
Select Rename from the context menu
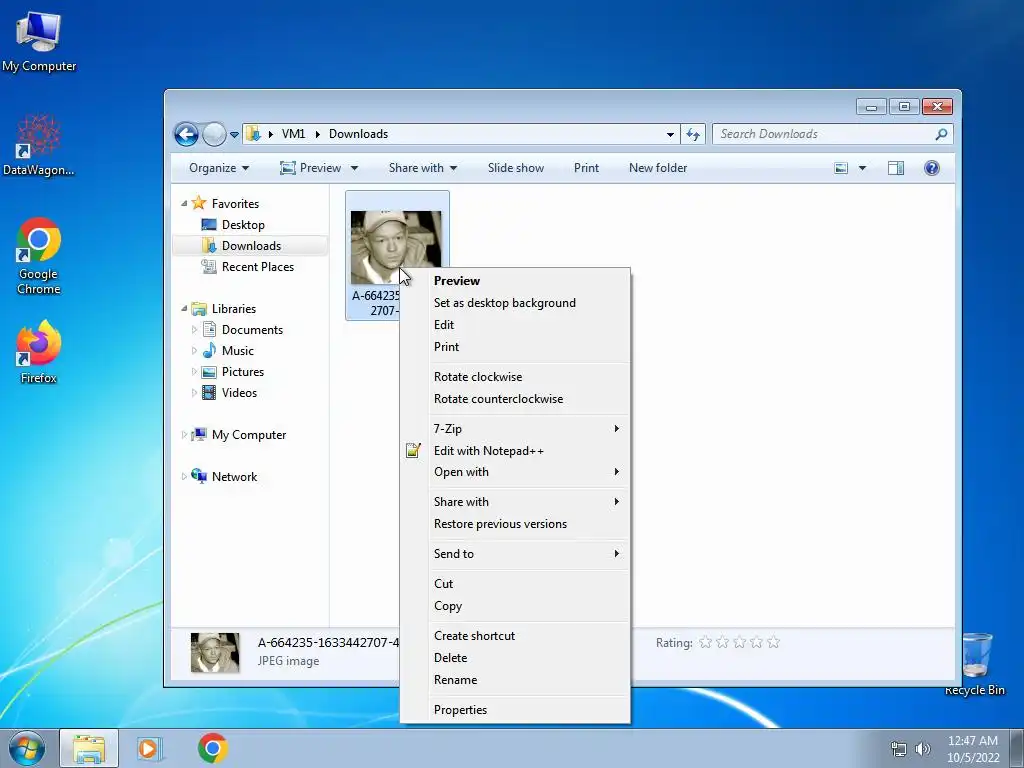515,680
